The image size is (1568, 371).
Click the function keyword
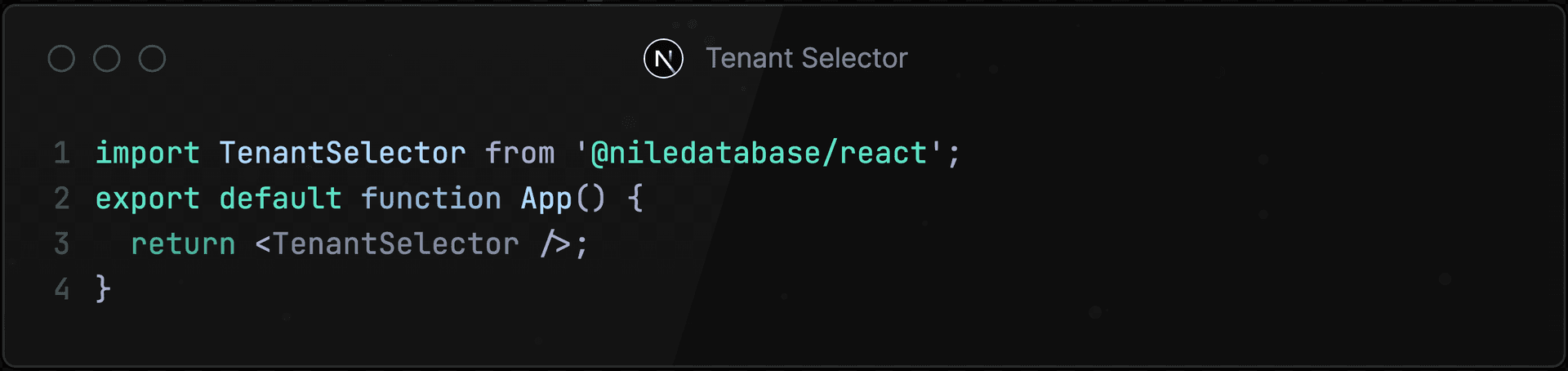point(431,199)
